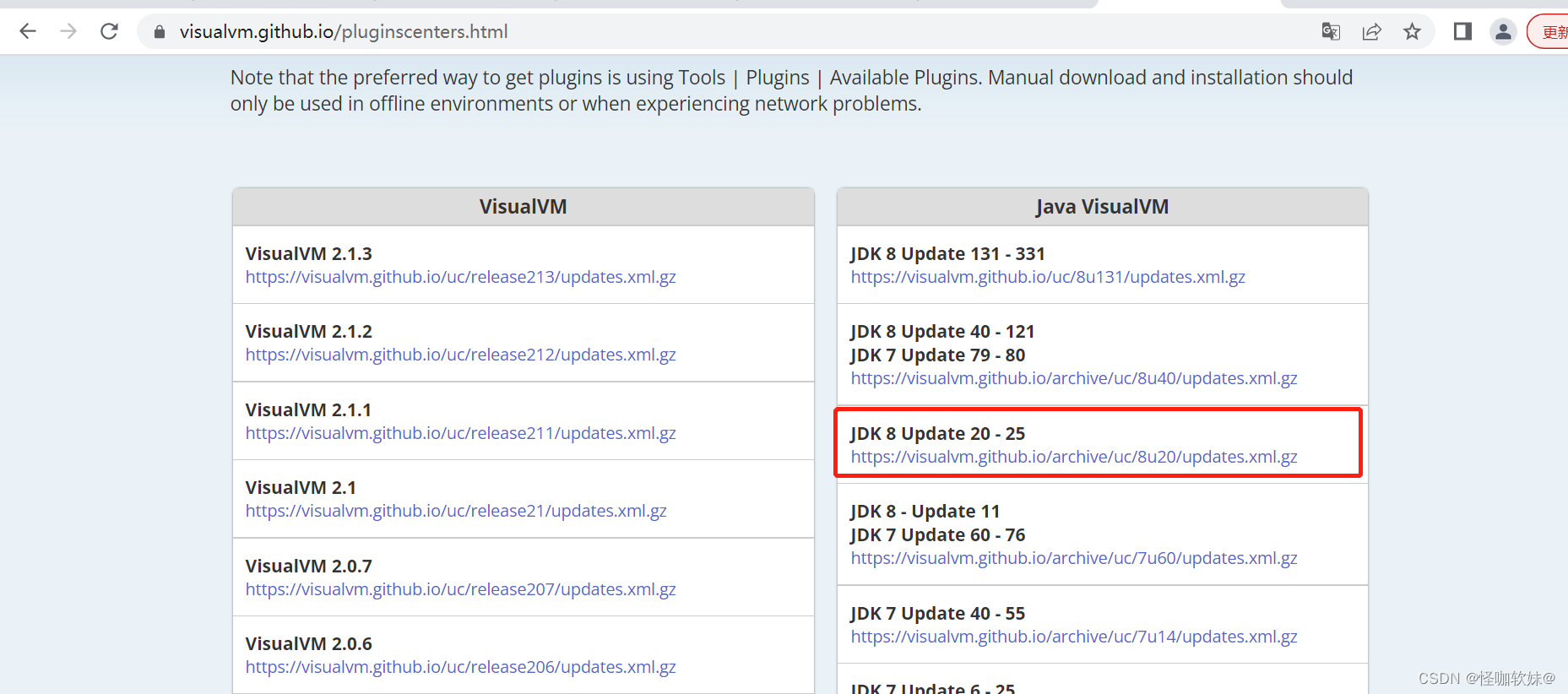Open release206 updates.xml.gz link
1568x694 pixels.
coord(460,667)
